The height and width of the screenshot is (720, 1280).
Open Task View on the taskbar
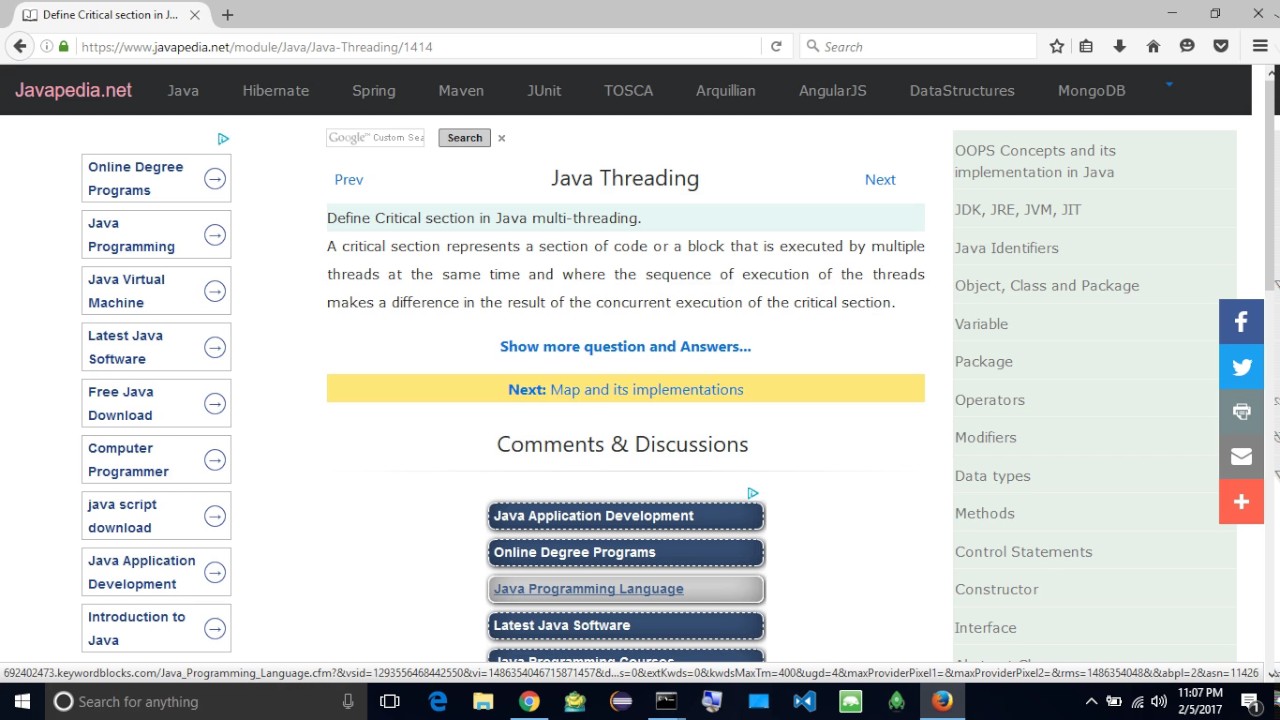[x=390, y=701]
